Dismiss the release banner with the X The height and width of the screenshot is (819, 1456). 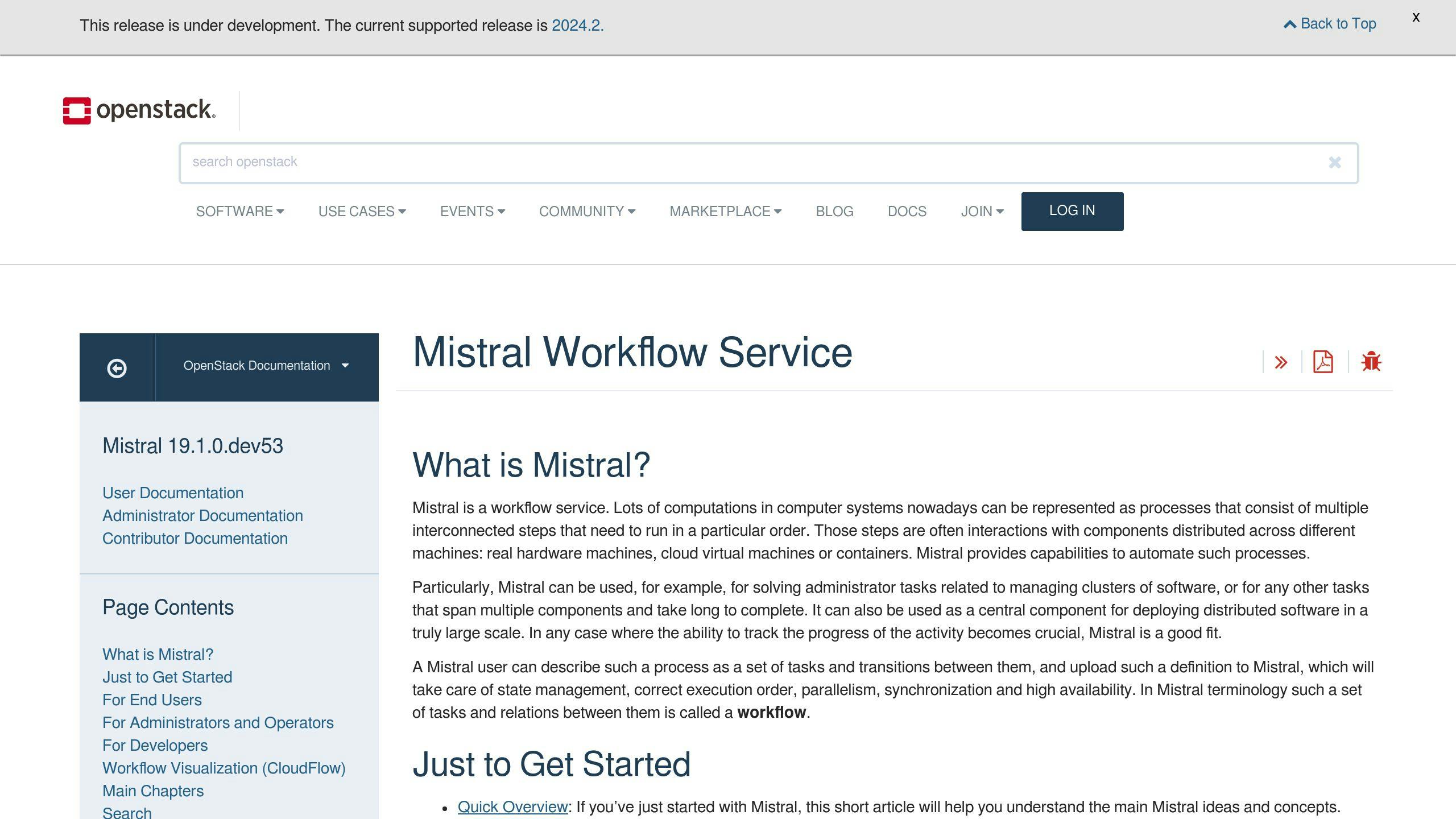1416,17
